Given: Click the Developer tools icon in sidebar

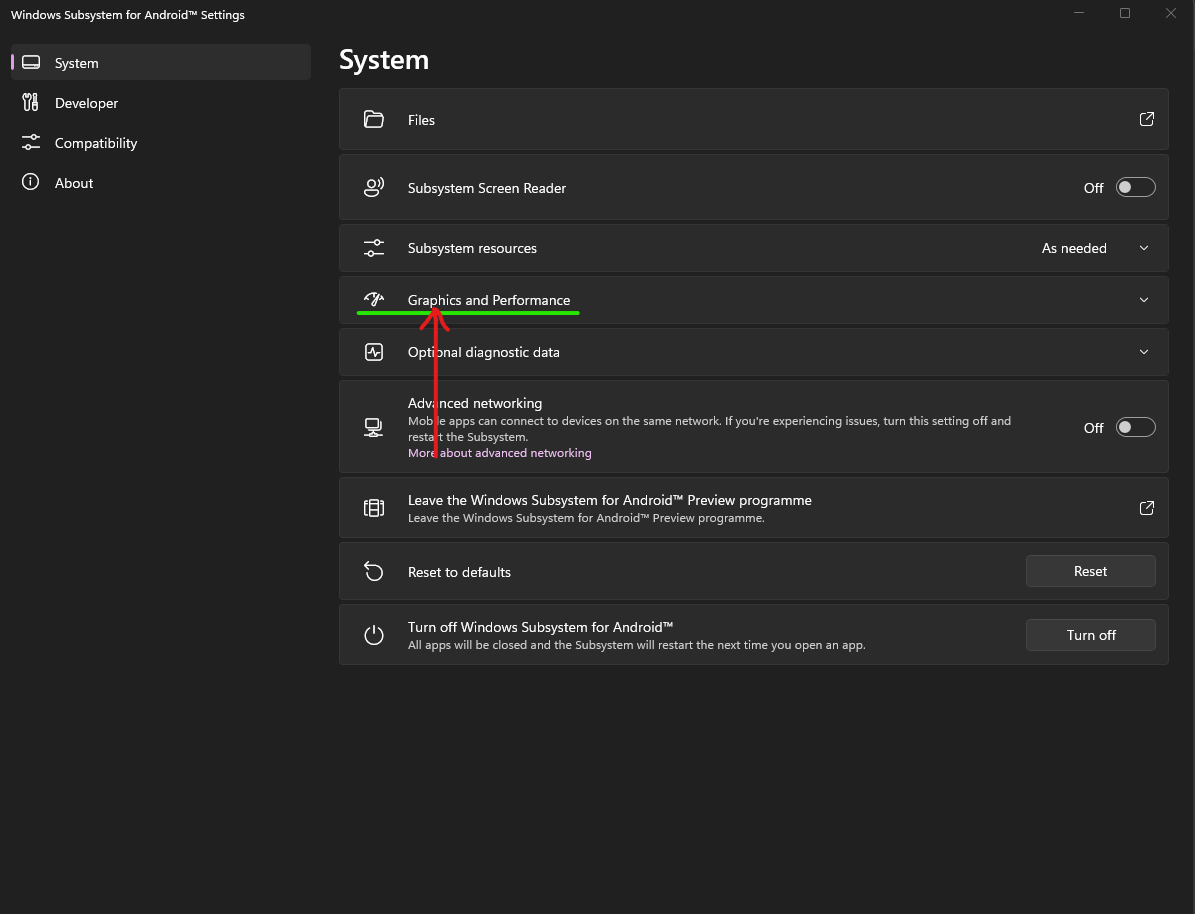Looking at the screenshot, I should click(30, 102).
